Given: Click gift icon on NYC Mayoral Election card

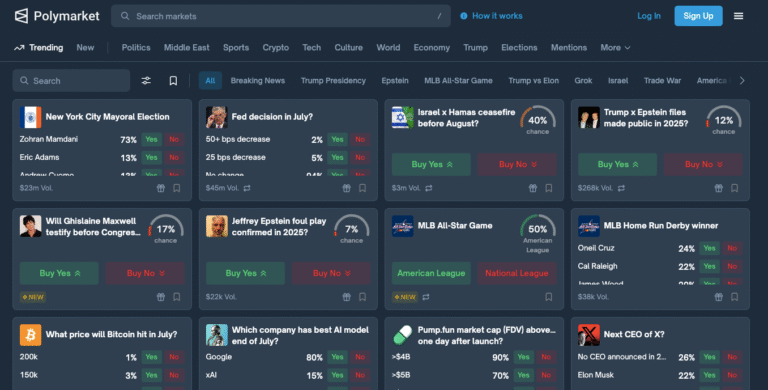Looking at the screenshot, I should click(161, 188).
